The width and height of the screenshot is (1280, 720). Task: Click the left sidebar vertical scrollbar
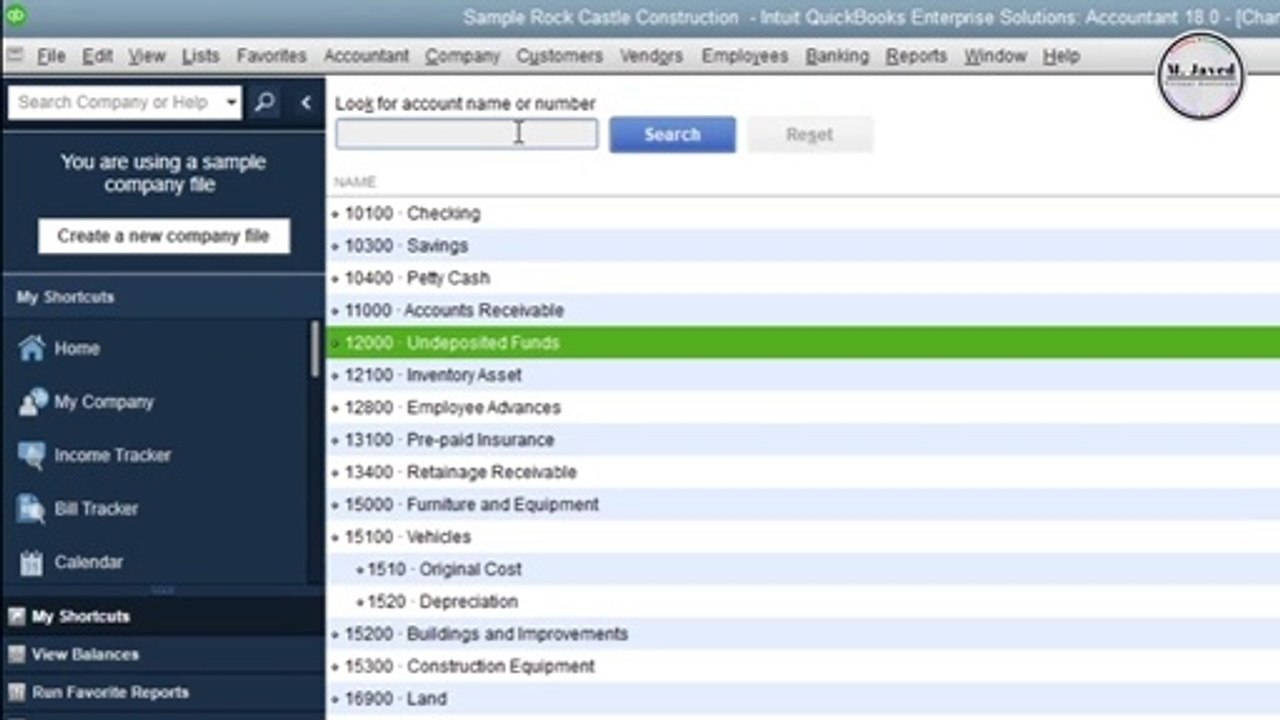(x=316, y=350)
